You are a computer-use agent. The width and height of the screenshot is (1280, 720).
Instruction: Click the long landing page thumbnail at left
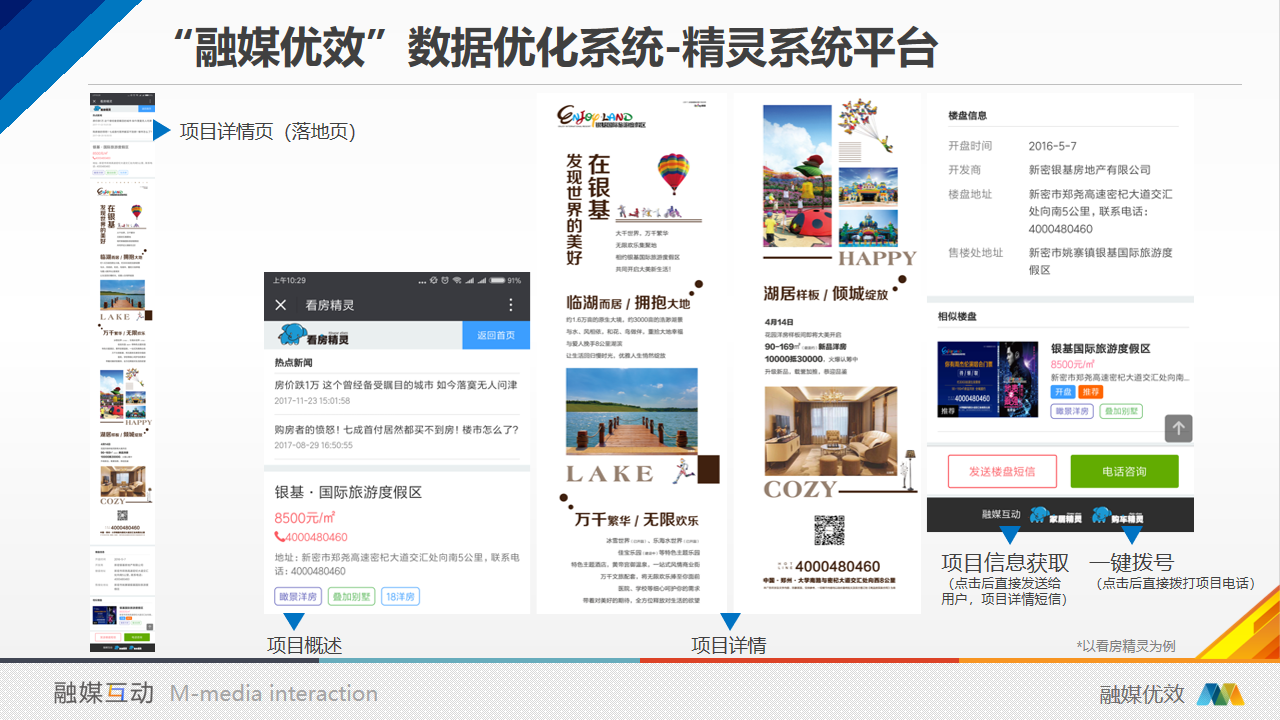pyautogui.click(x=122, y=372)
